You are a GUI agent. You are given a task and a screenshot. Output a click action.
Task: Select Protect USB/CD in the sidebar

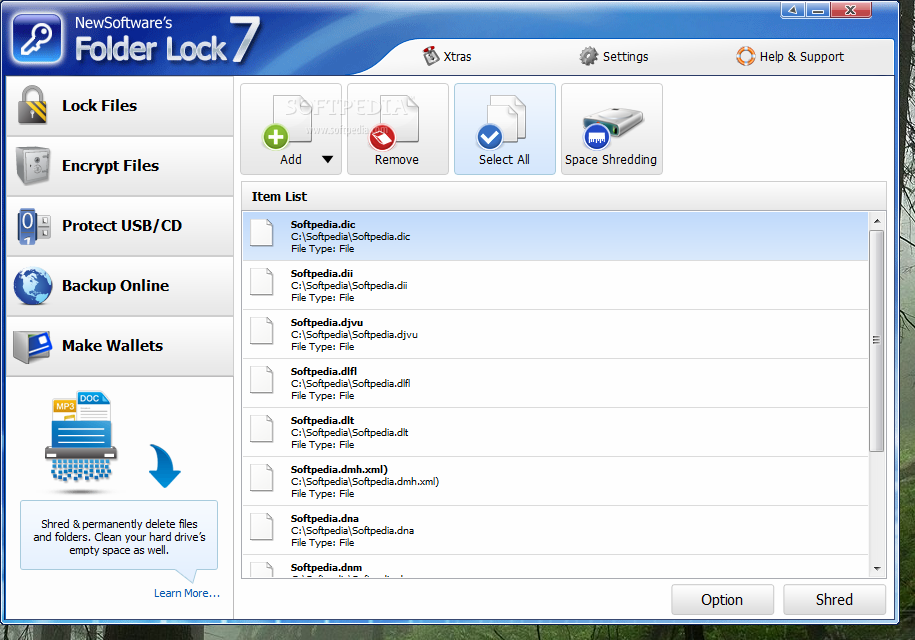pos(33,226)
